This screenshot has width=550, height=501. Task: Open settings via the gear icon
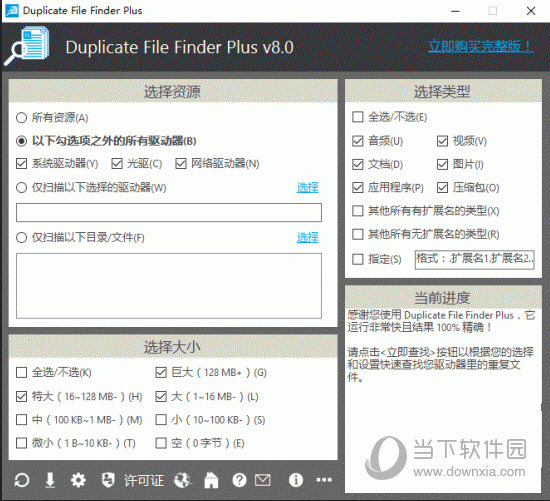point(78,480)
